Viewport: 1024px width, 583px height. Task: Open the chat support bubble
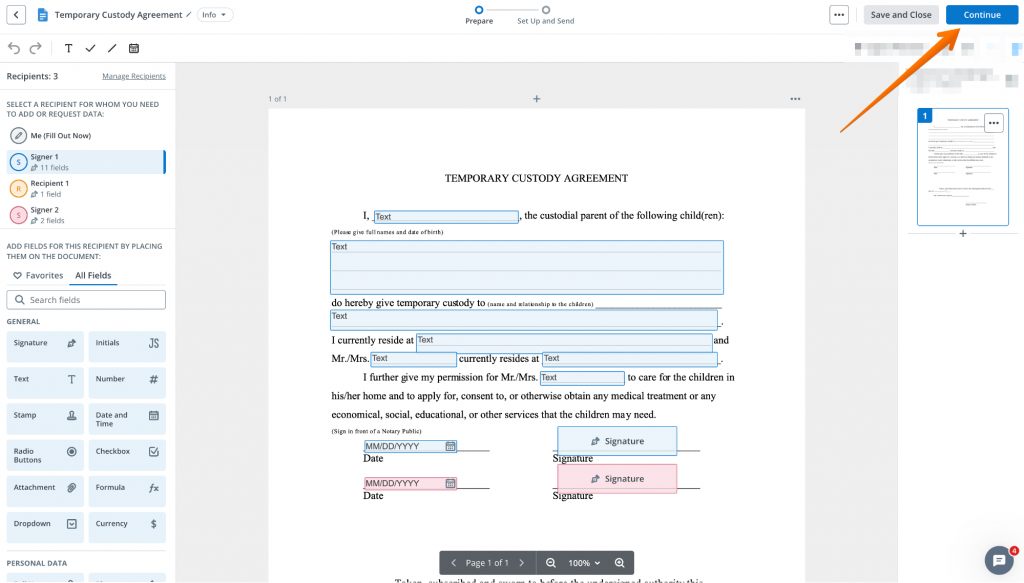point(999,560)
